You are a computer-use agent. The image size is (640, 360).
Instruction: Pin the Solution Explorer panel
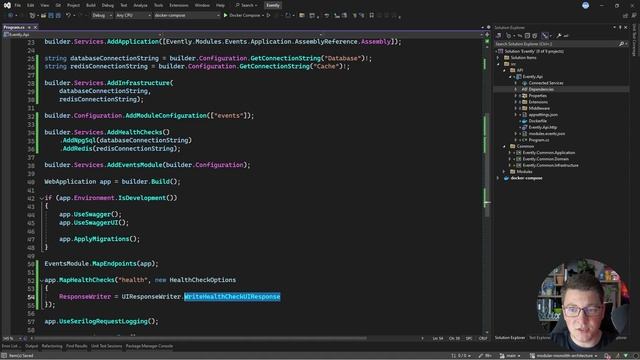(620, 27)
